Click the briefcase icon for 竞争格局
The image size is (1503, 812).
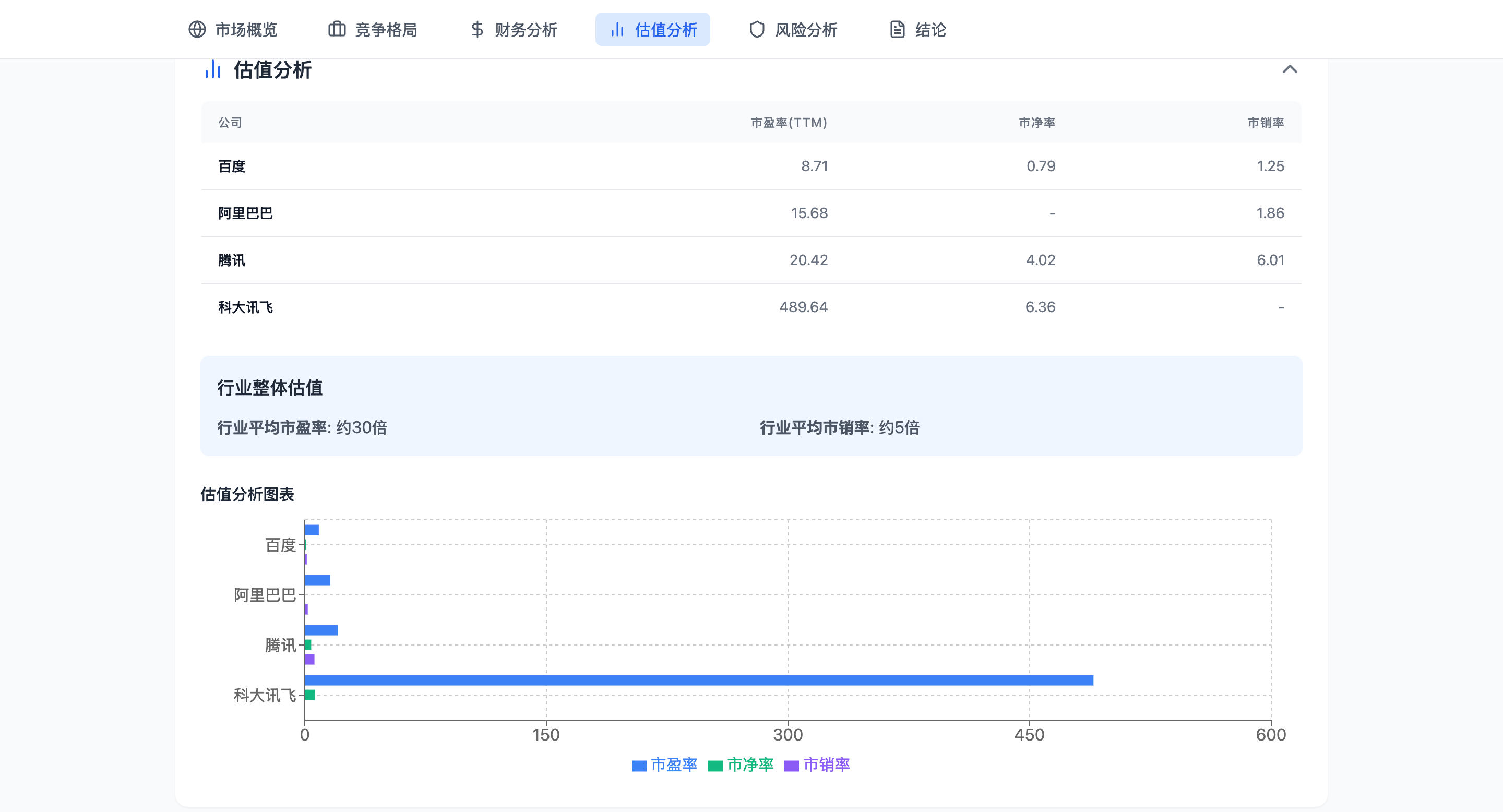pos(337,29)
